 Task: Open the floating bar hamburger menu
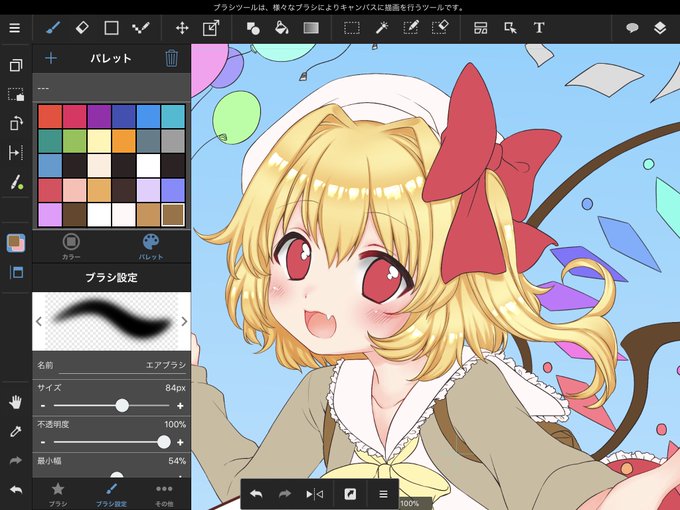coord(383,494)
